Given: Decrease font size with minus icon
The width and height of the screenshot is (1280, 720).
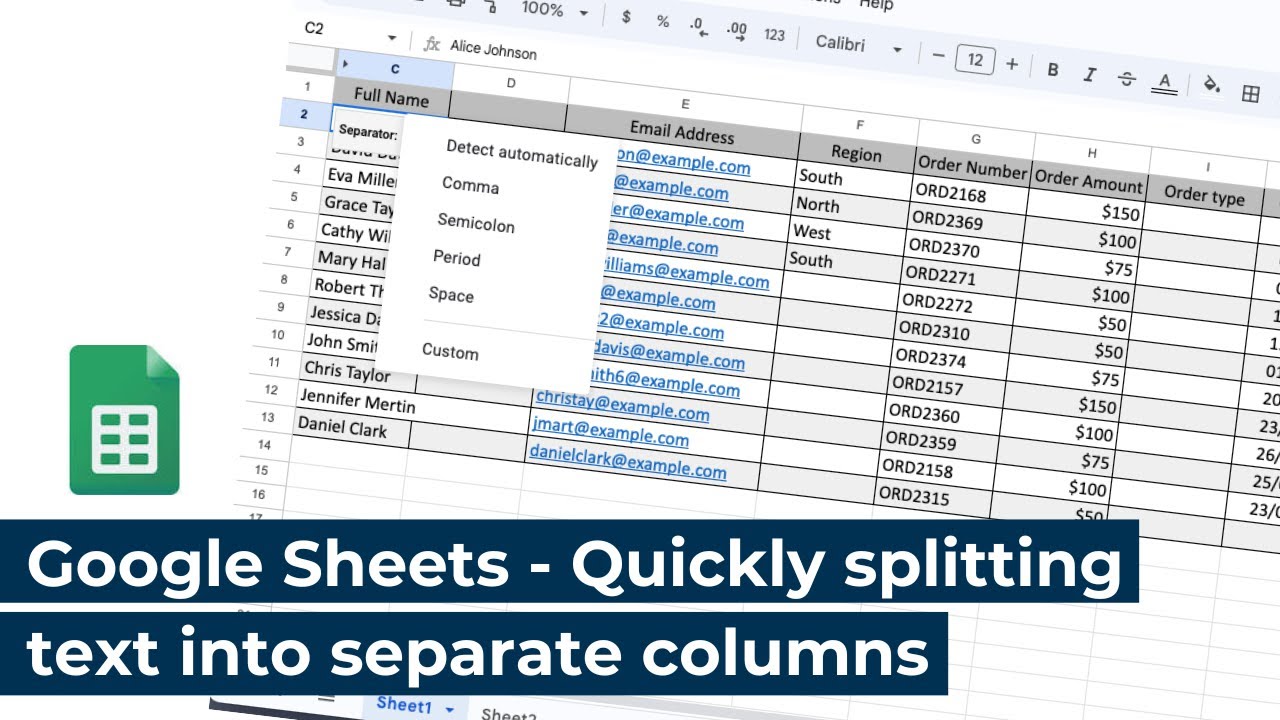Looking at the screenshot, I should point(938,55).
